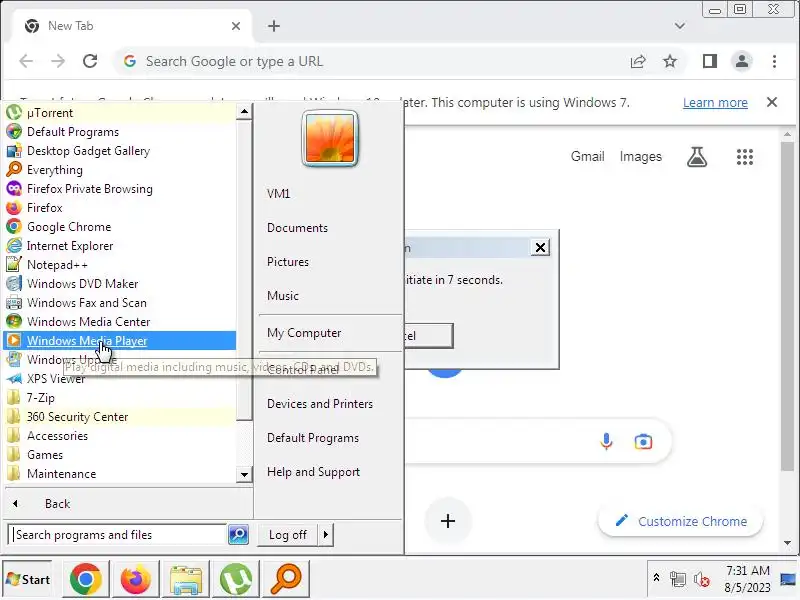Expand the Maintenance folder

click(120, 473)
